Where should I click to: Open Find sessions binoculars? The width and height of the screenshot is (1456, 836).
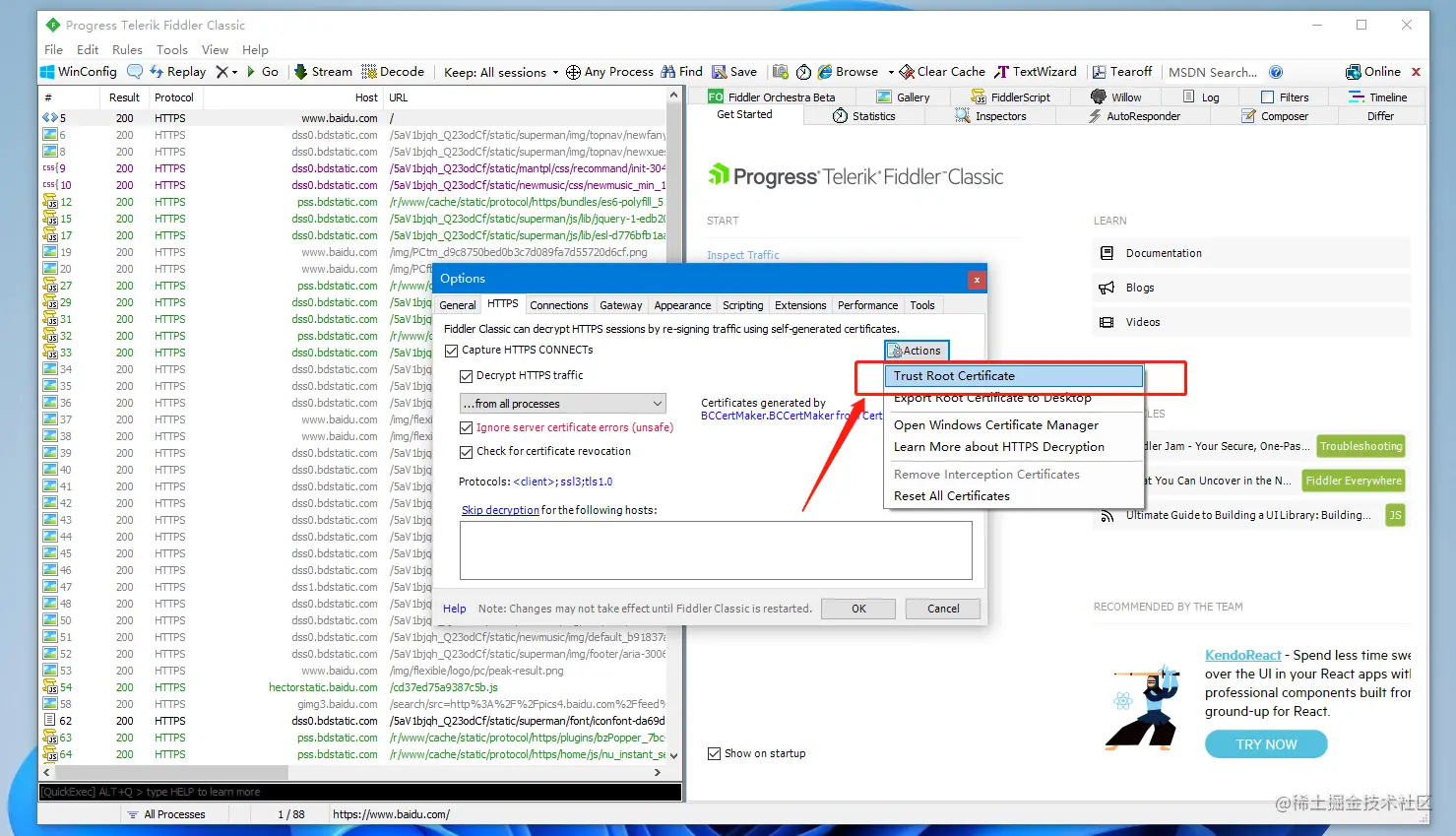pos(681,72)
